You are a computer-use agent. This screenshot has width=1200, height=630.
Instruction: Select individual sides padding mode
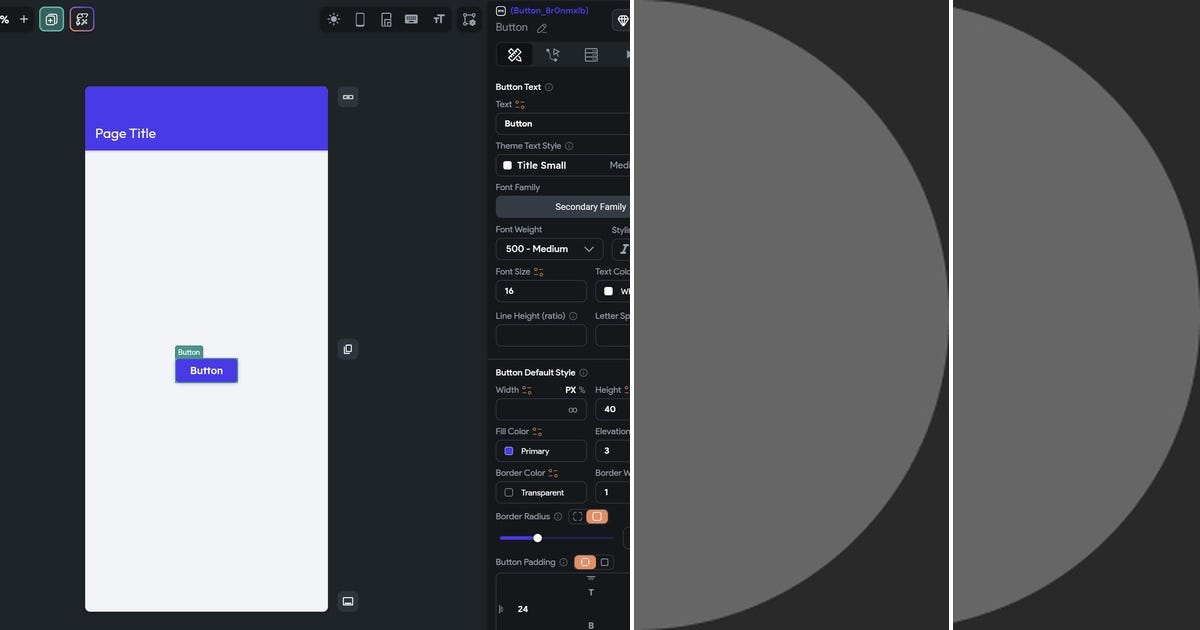coord(585,562)
